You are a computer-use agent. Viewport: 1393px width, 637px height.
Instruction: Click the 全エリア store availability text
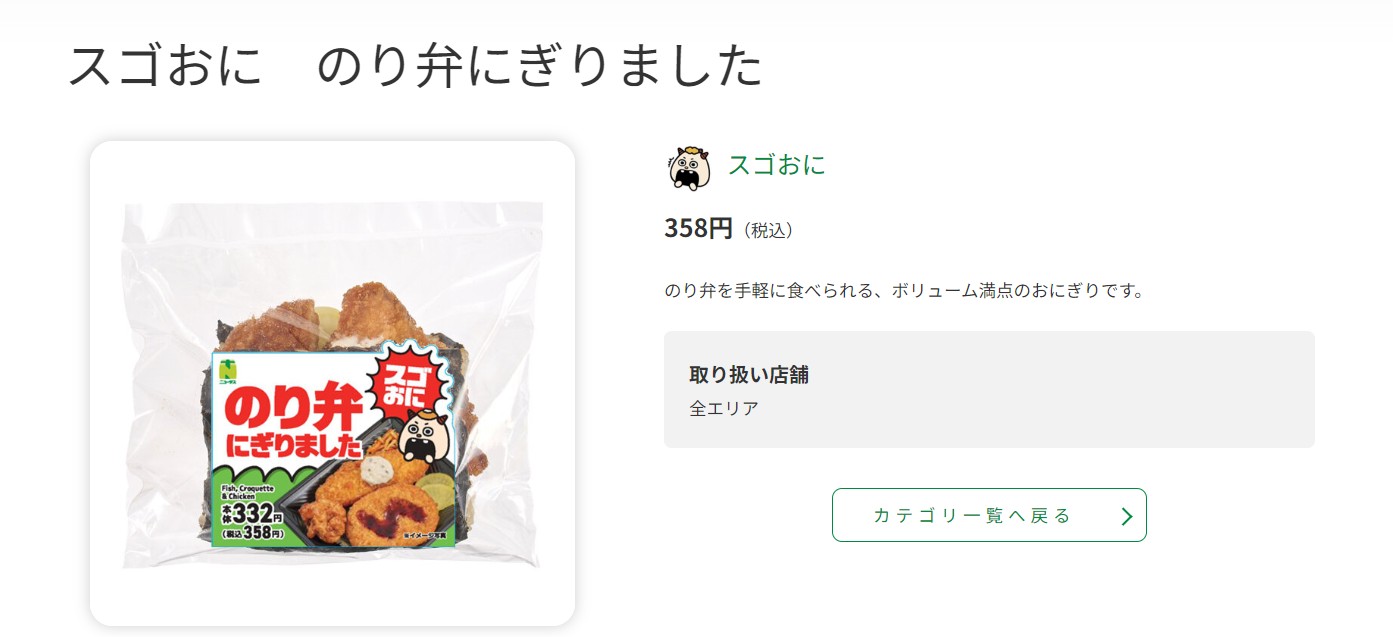click(724, 408)
